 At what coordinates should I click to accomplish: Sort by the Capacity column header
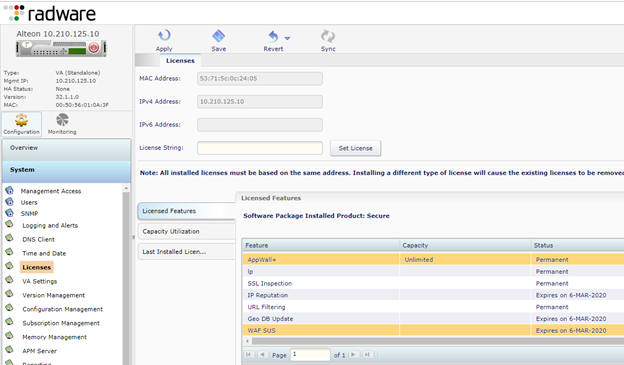(x=465, y=245)
